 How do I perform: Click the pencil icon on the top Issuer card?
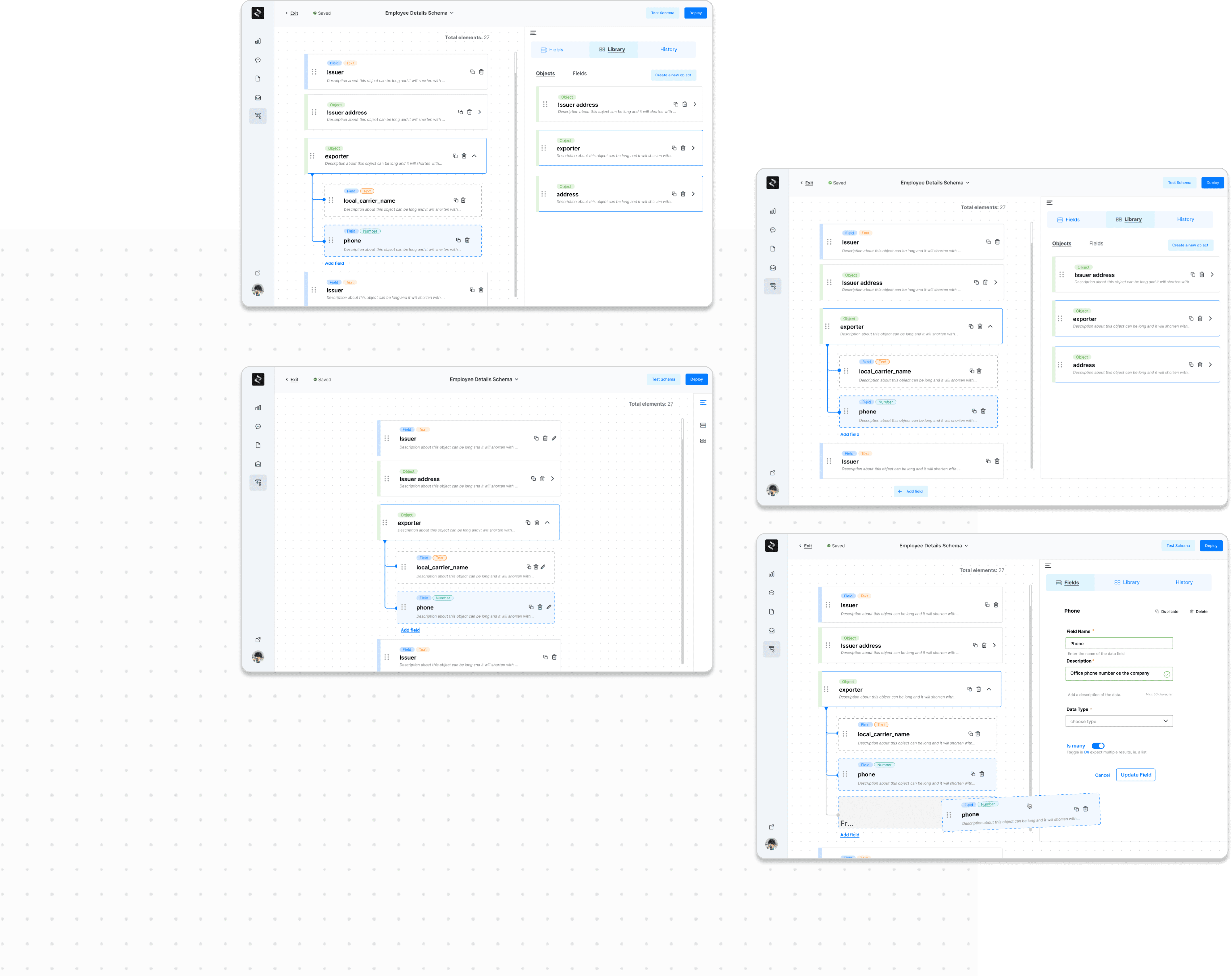pos(554,438)
